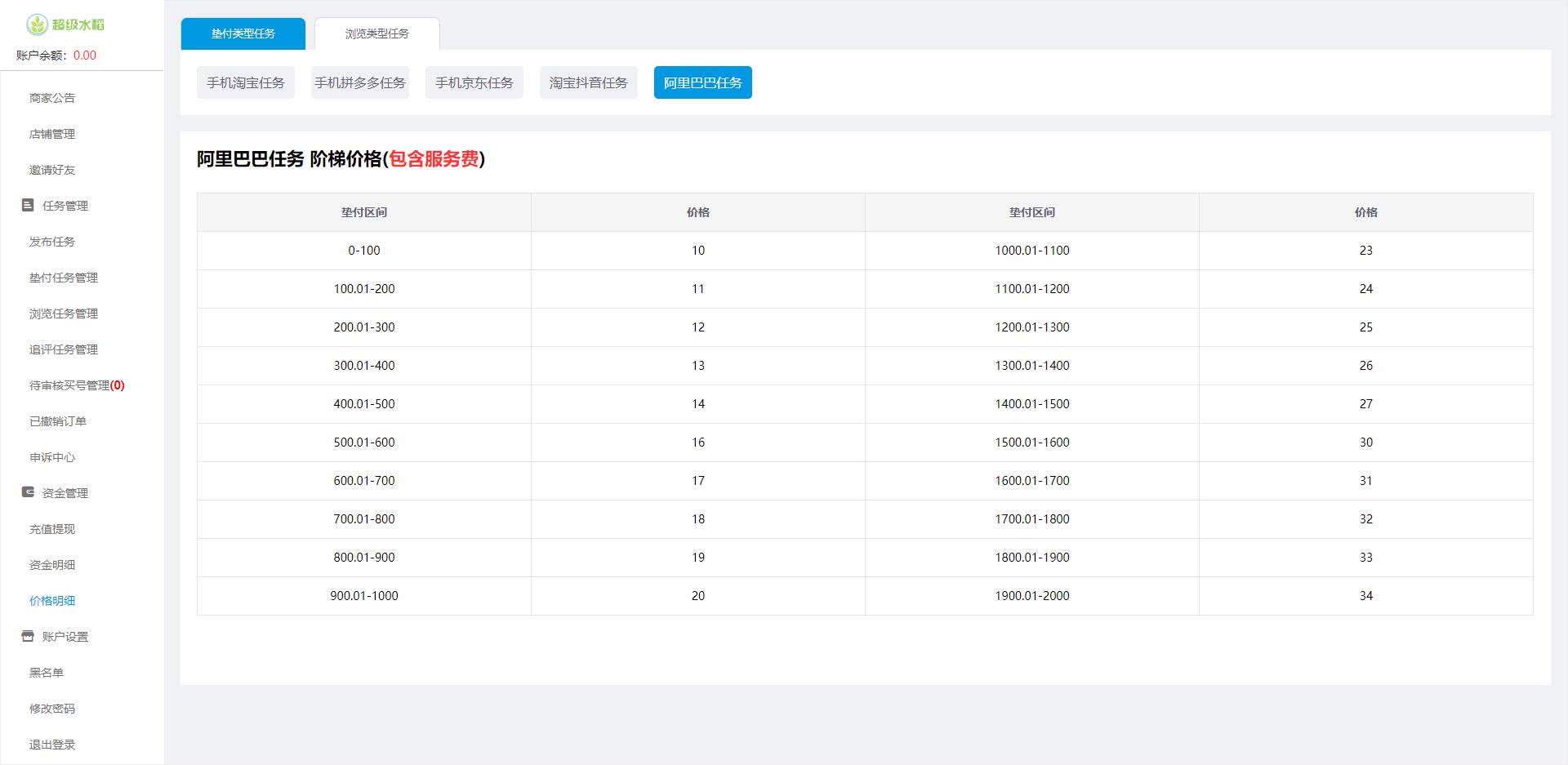This screenshot has width=1568, height=765.
Task: Click the 1800.01-1900 range cell
Action: point(1032,558)
